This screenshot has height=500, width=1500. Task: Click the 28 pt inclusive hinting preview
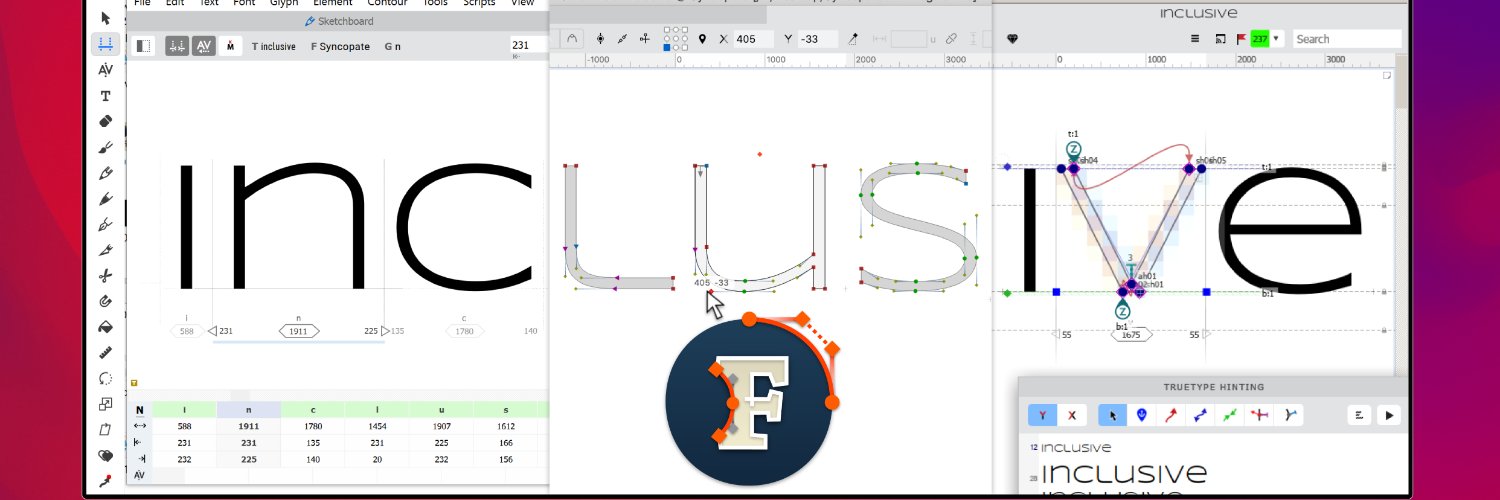pos(1124,472)
